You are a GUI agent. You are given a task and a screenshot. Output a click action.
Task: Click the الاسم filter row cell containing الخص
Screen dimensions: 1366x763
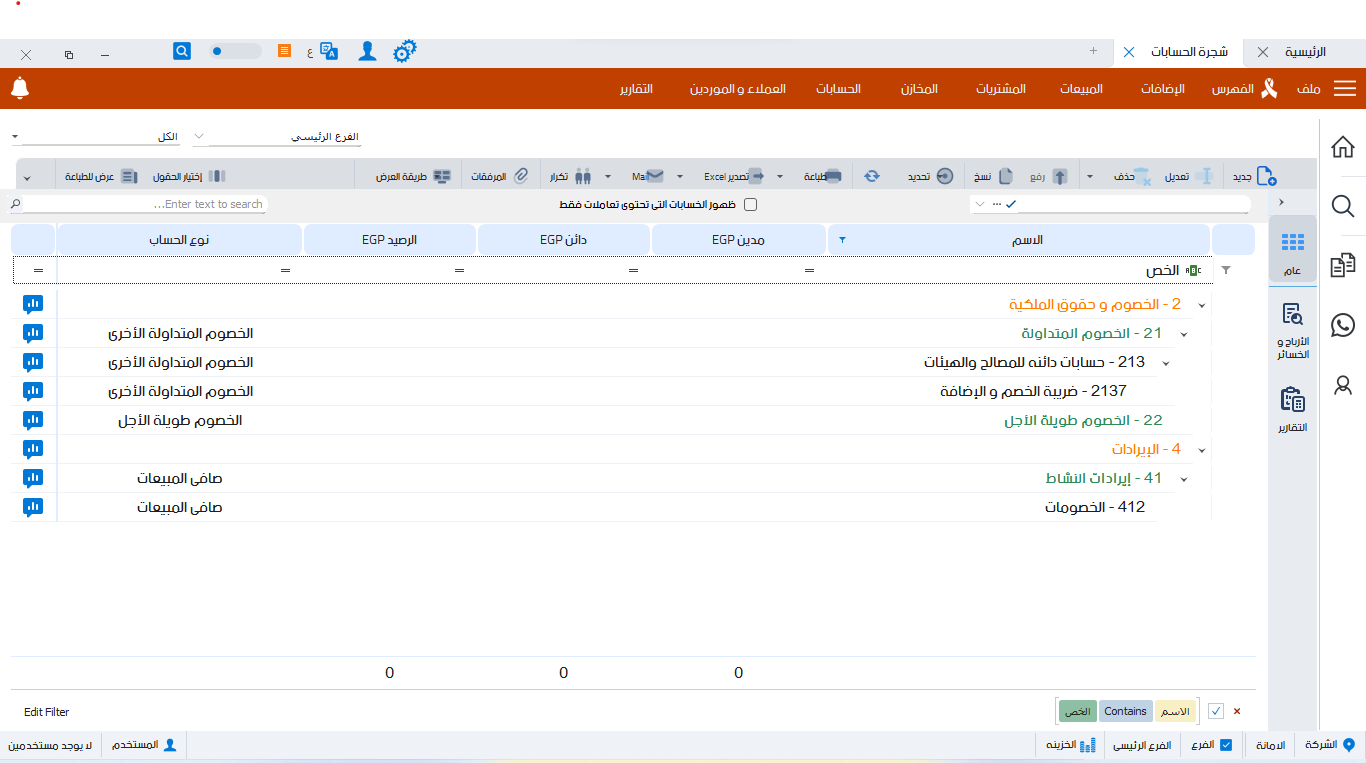[x=1019, y=270]
